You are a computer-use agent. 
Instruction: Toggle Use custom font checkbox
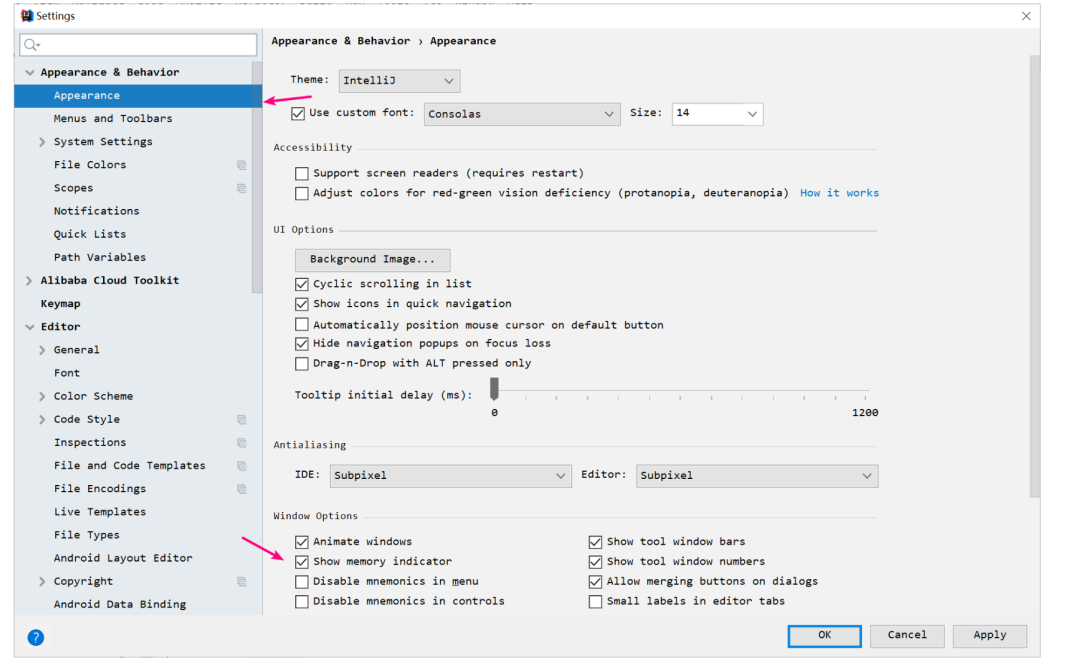[x=298, y=114]
